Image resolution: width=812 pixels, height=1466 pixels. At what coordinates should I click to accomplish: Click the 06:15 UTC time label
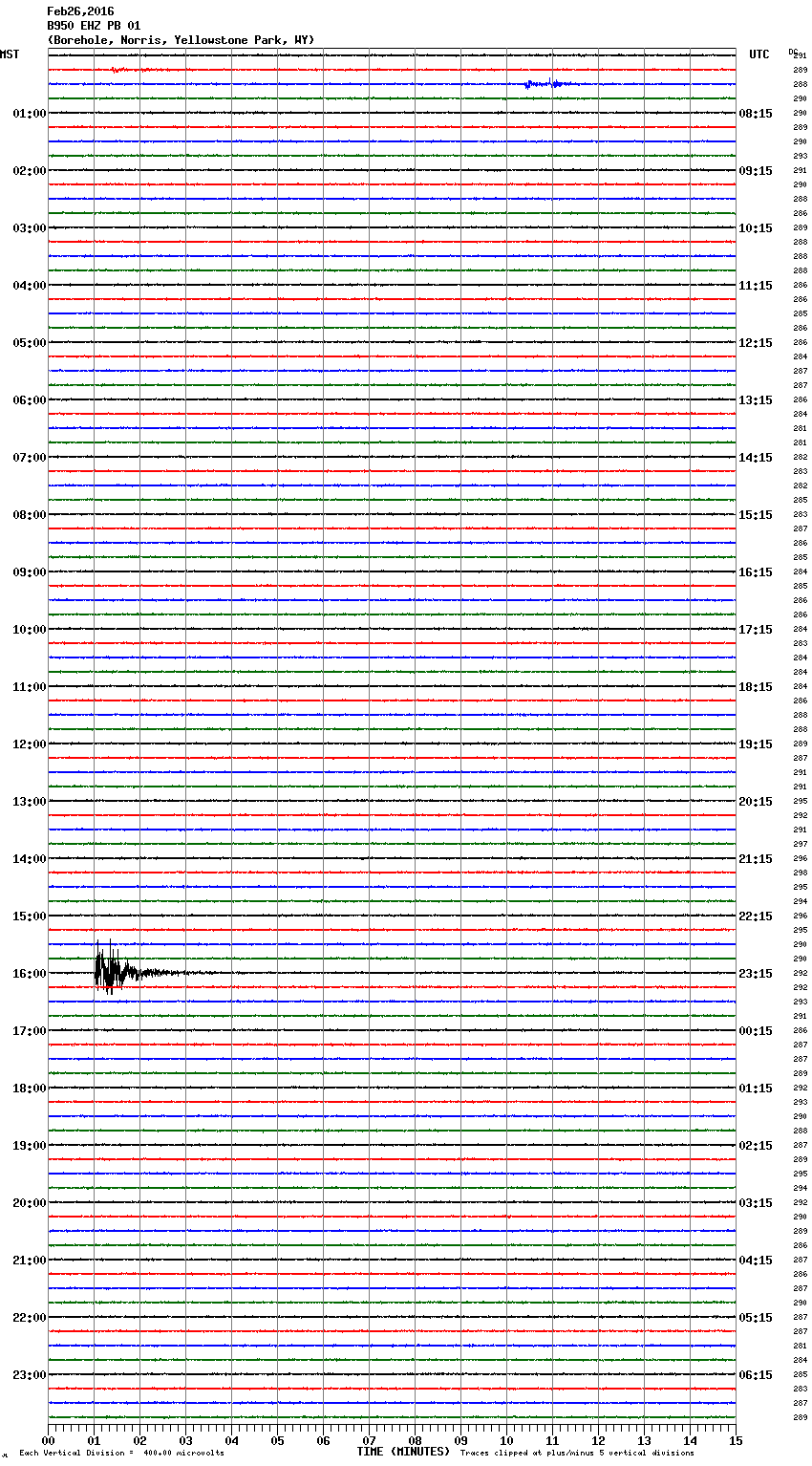coord(756,1375)
